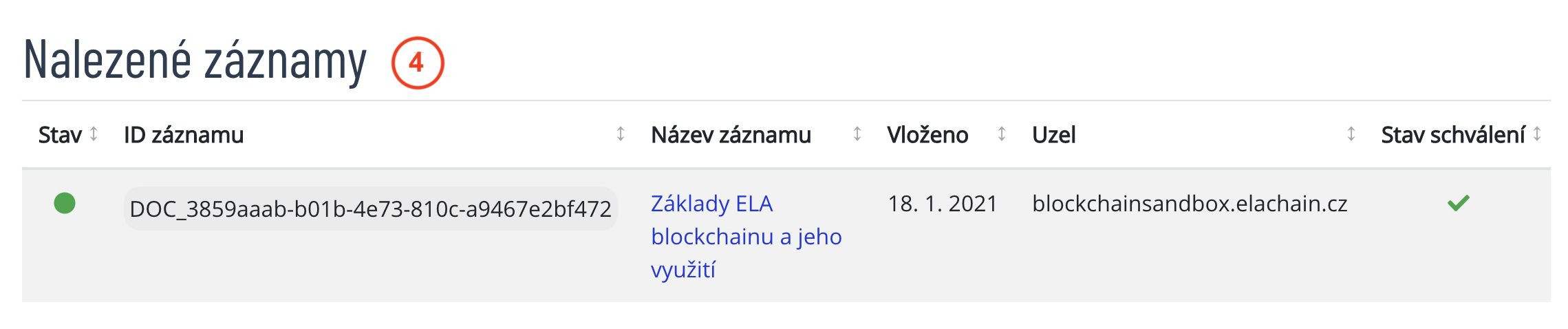Click the sort arrows next to Vloženo
This screenshot has width=1568, height=329.
click(x=1002, y=134)
